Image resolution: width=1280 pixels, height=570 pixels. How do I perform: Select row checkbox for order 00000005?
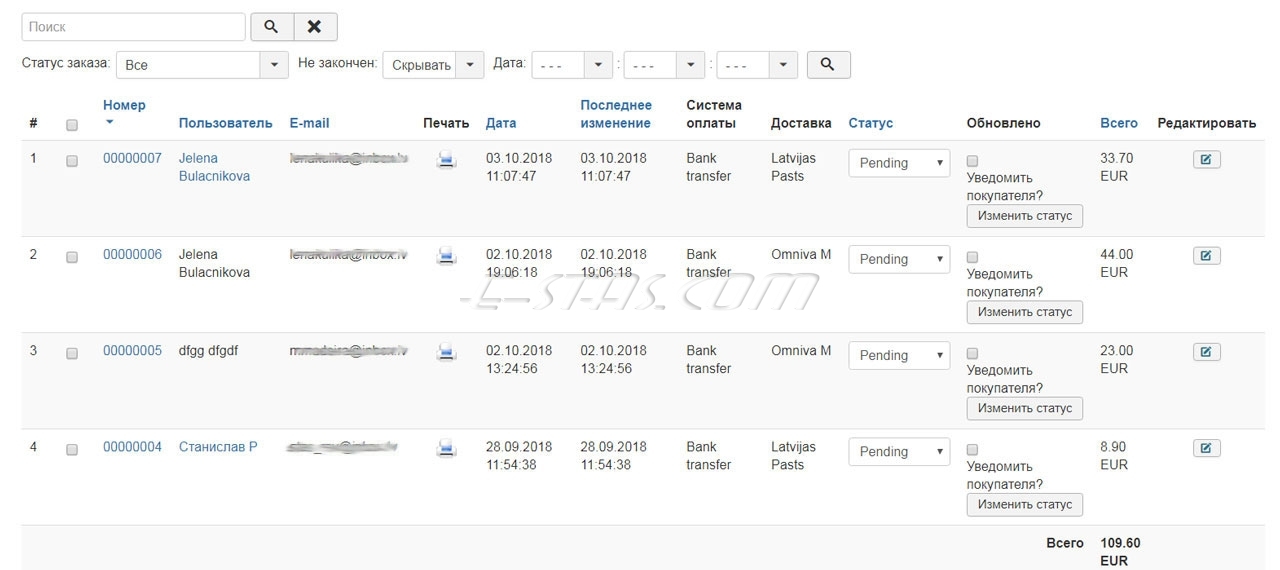click(x=72, y=353)
